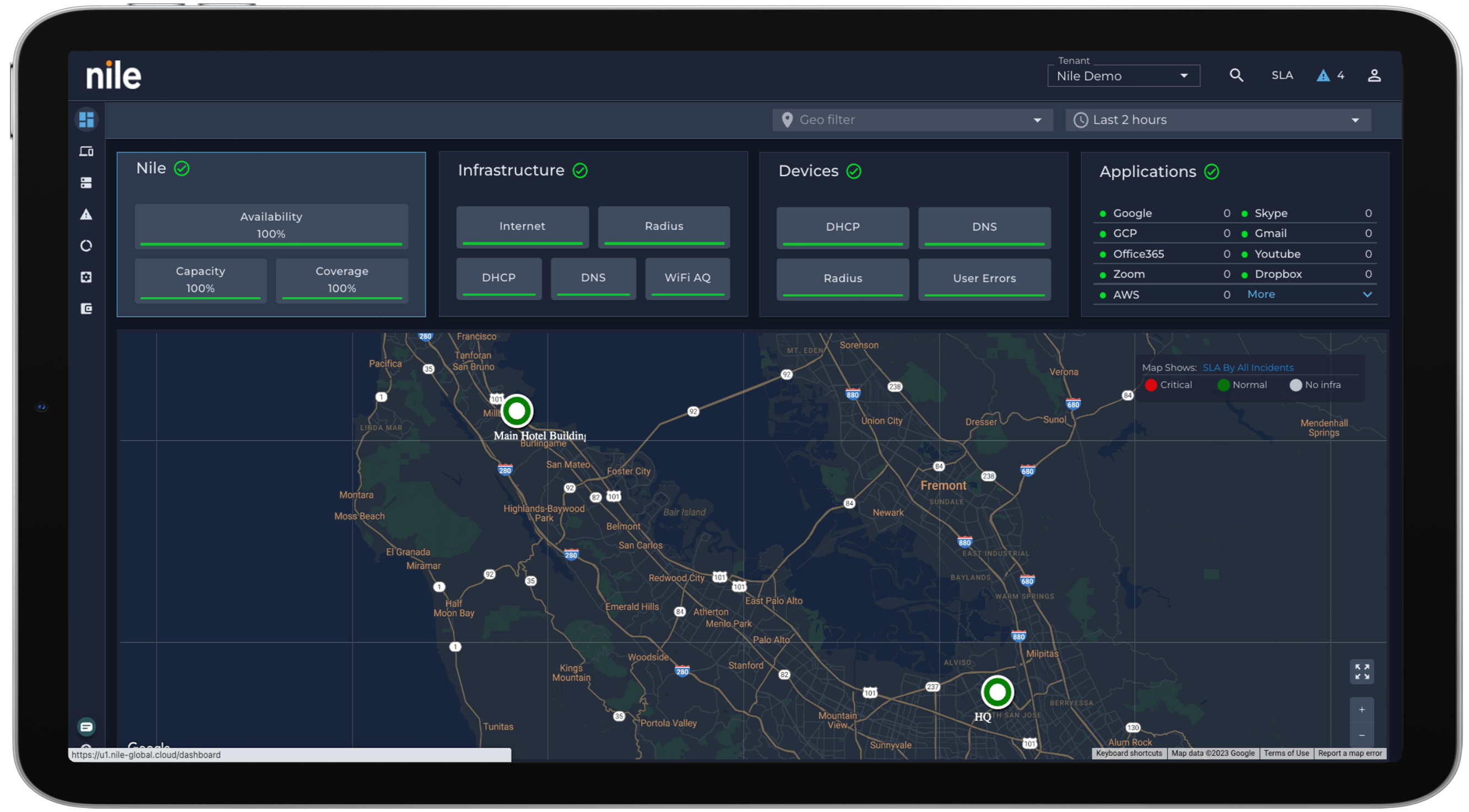The width and height of the screenshot is (1469, 812).
Task: Click the devices icon in left sidebar
Action: pos(86,151)
